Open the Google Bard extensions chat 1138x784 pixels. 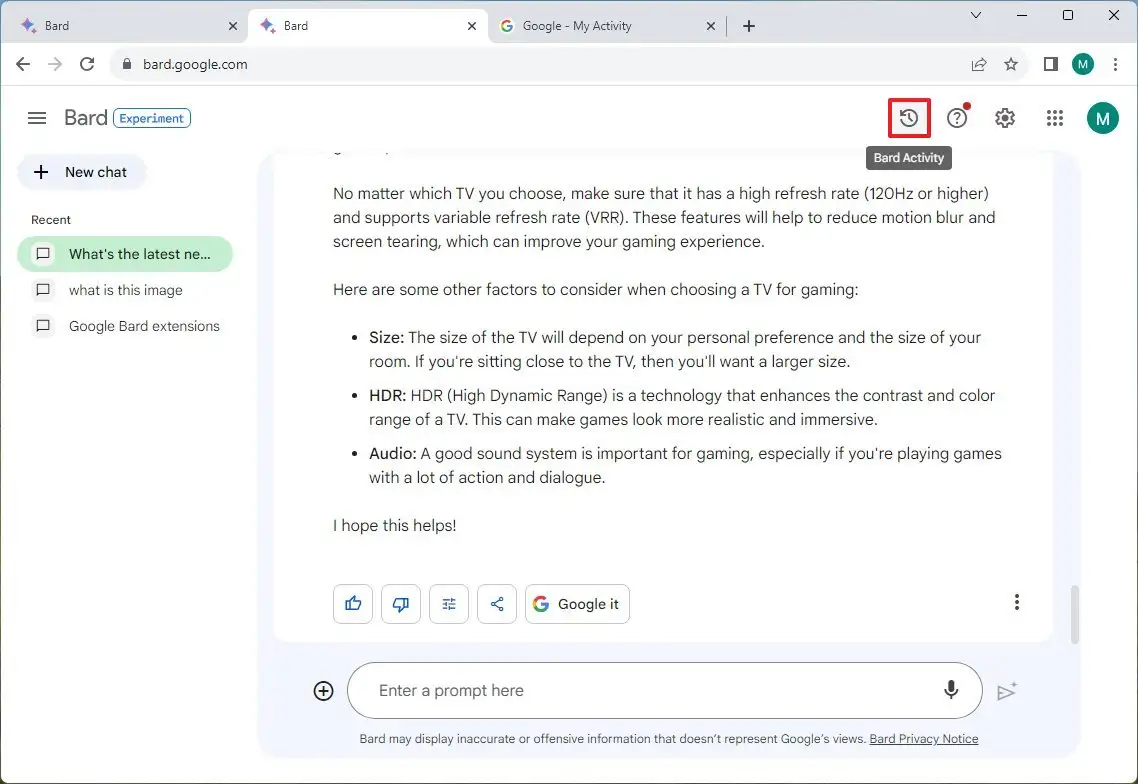pos(125,326)
